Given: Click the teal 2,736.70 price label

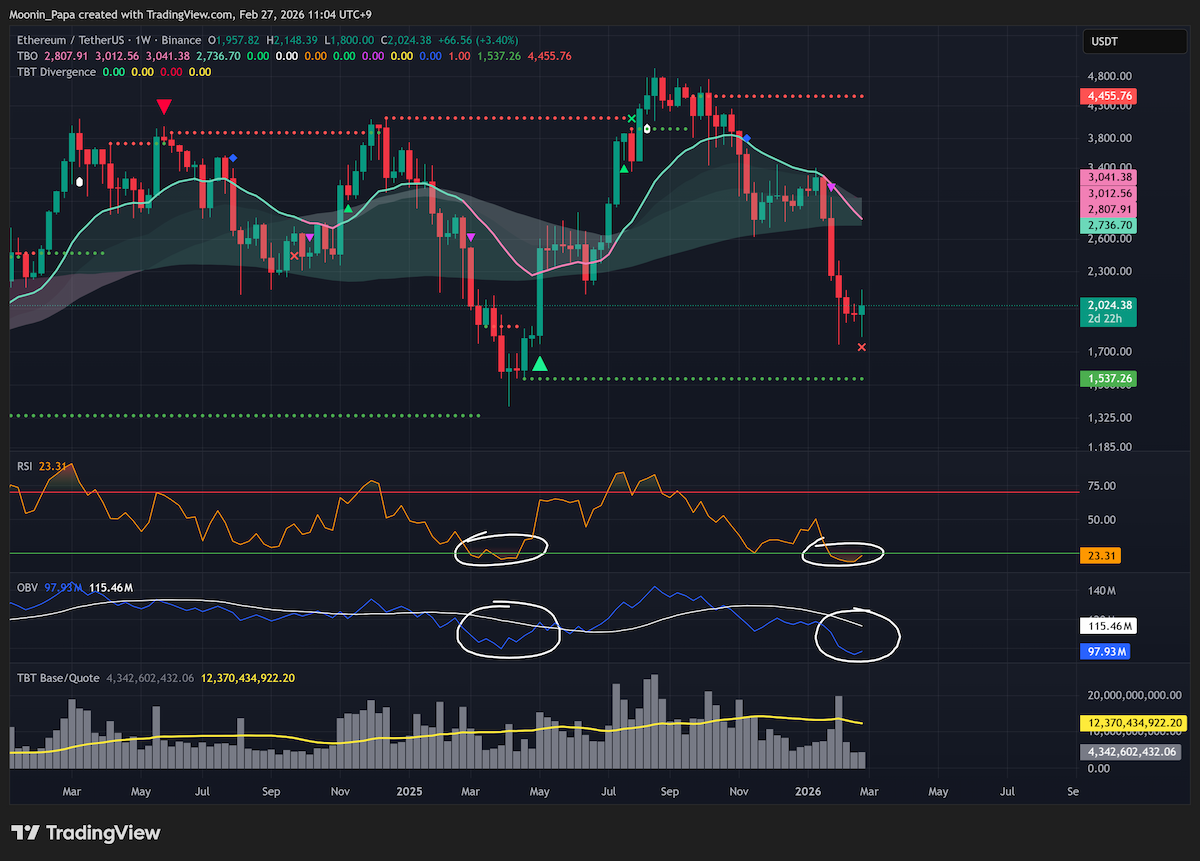Looking at the screenshot, I should [x=1107, y=225].
